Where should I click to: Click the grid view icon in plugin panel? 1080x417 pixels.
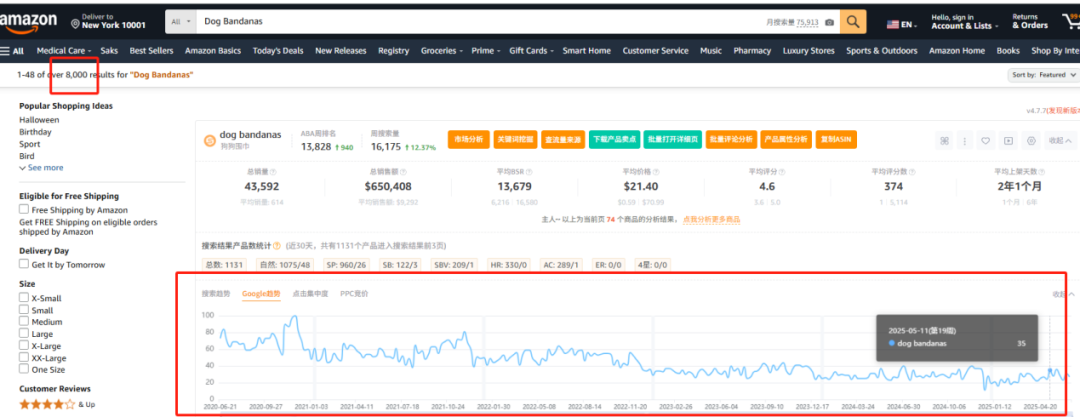944,141
